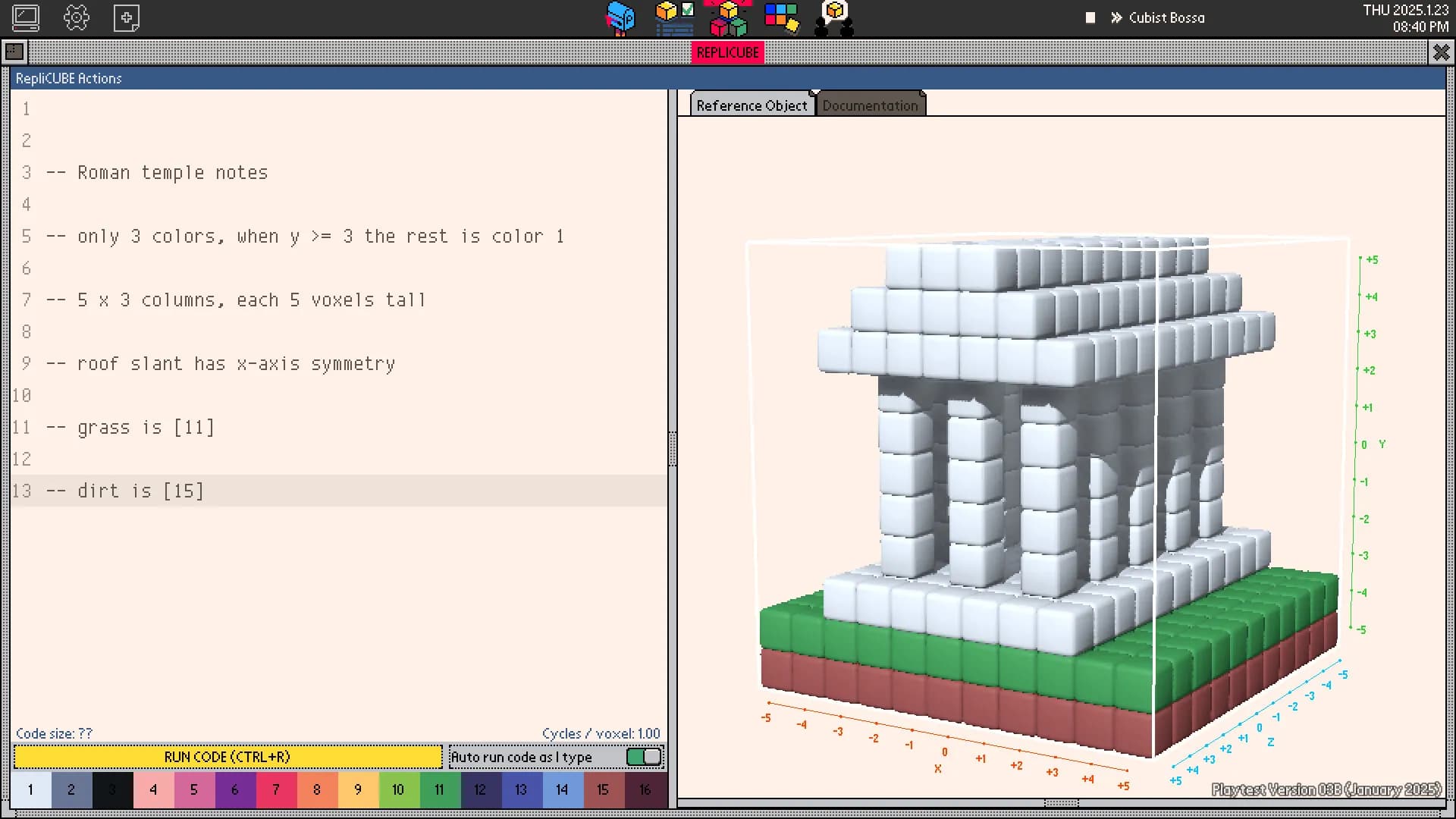Open the chatting people icon
This screenshot has height=819, width=1456.
click(x=834, y=17)
